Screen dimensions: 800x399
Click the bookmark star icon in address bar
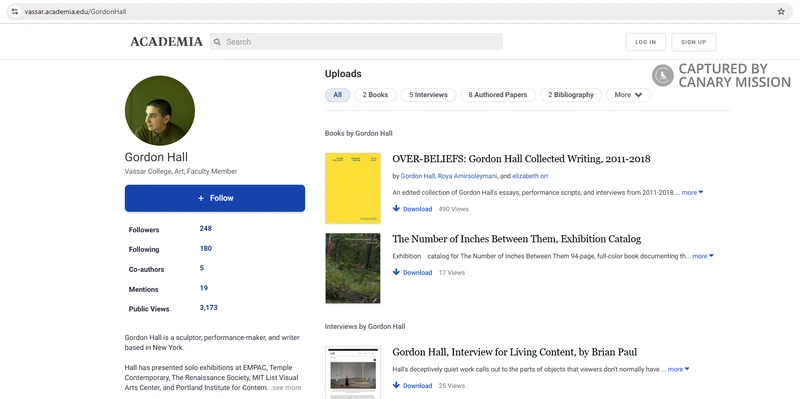click(781, 11)
